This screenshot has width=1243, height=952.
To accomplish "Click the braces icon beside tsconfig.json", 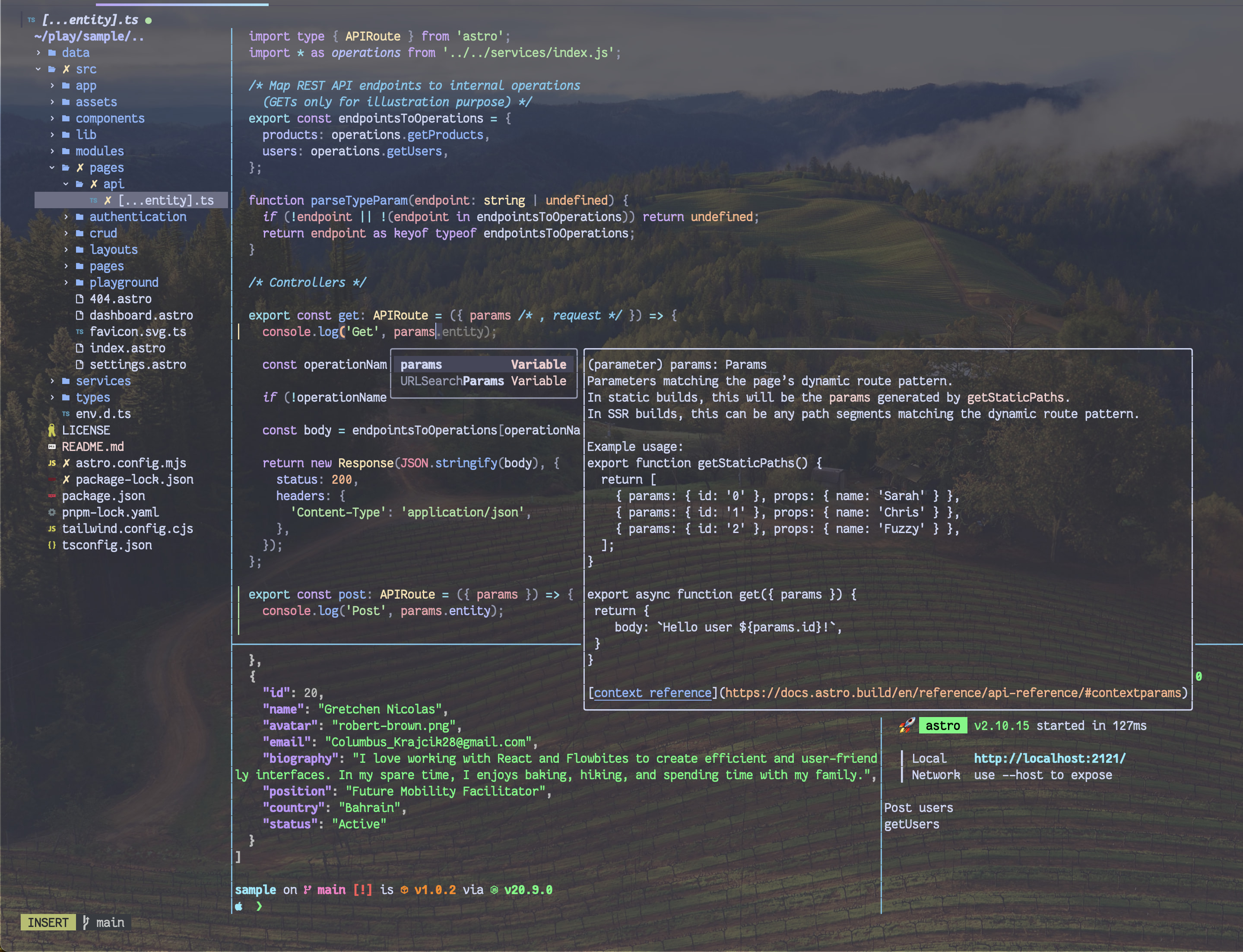I will tap(51, 545).
